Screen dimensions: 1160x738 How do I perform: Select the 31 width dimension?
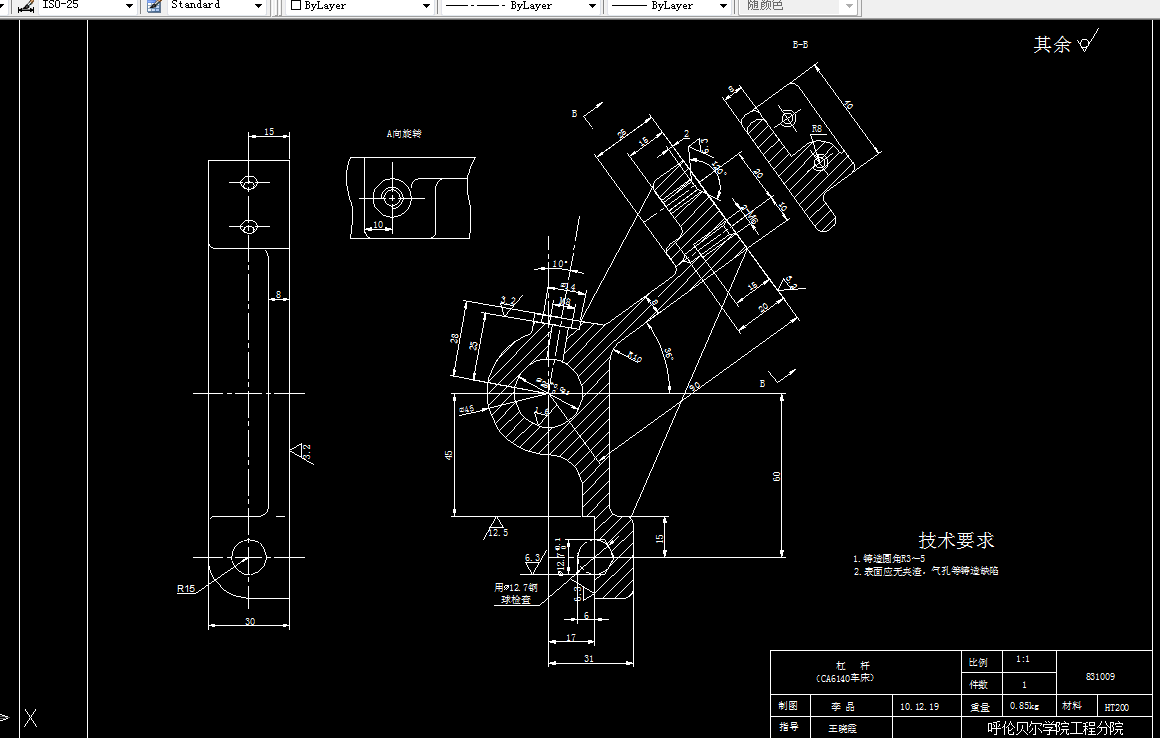tap(589, 658)
